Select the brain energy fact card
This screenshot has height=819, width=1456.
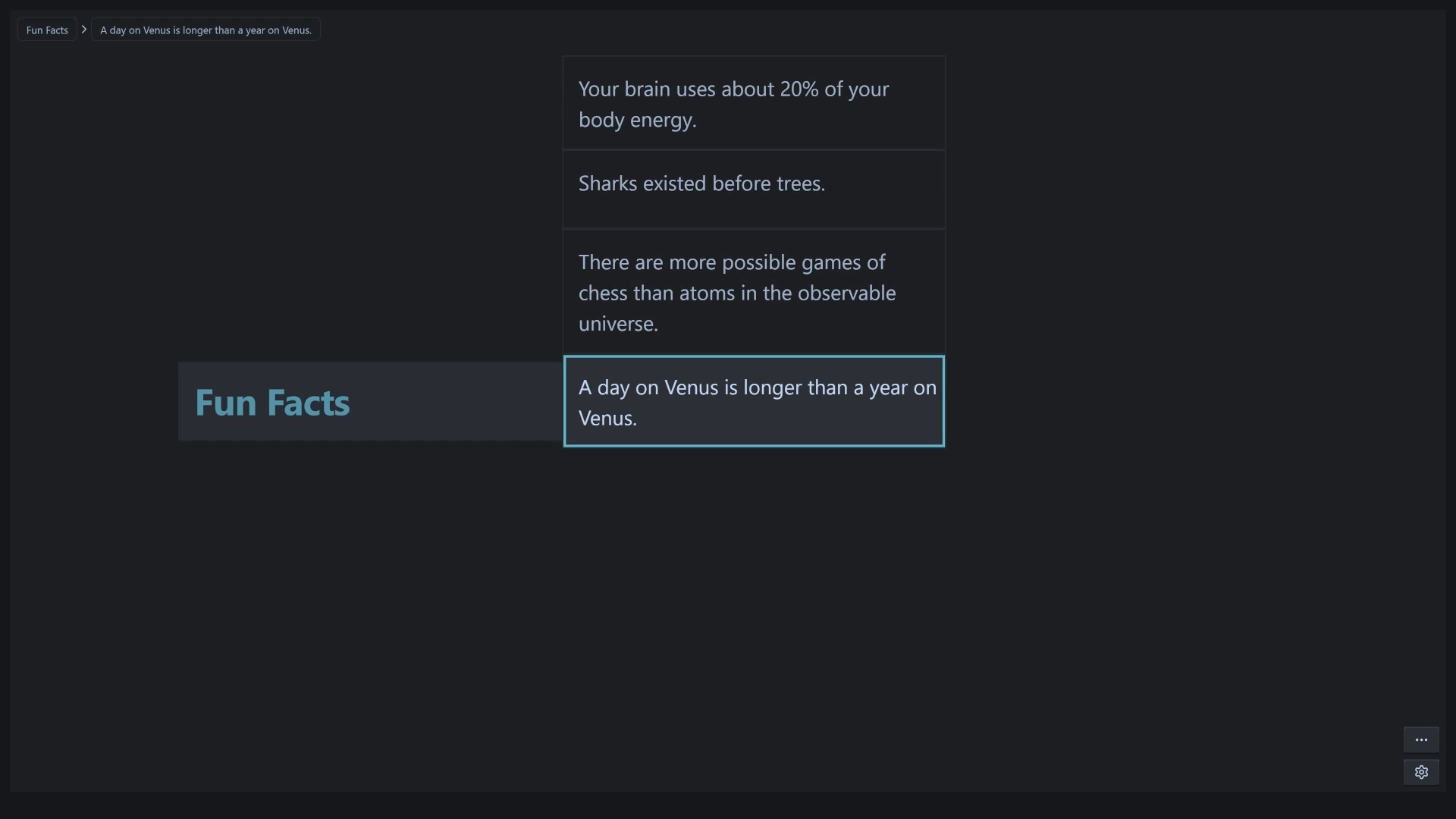click(x=753, y=103)
